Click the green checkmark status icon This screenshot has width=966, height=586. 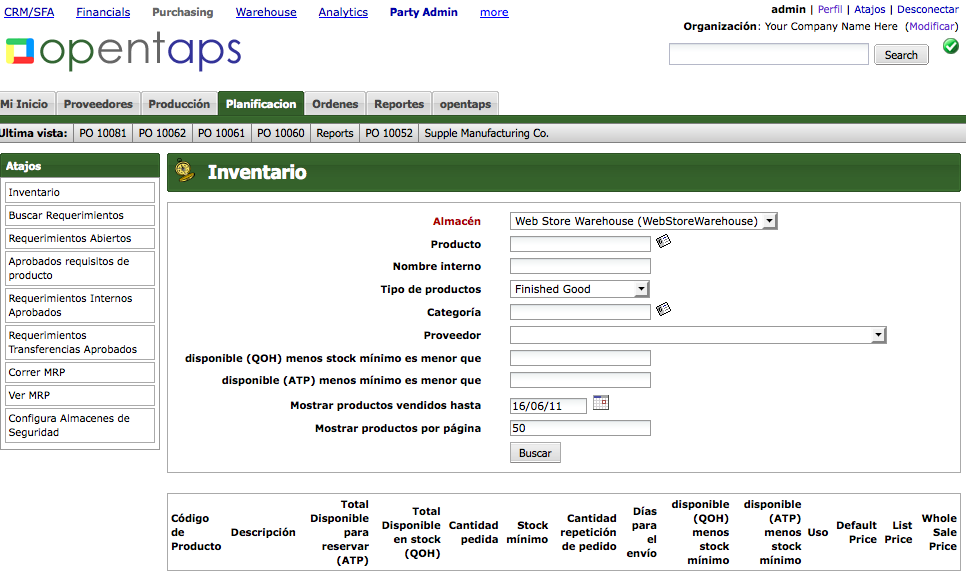(950, 46)
